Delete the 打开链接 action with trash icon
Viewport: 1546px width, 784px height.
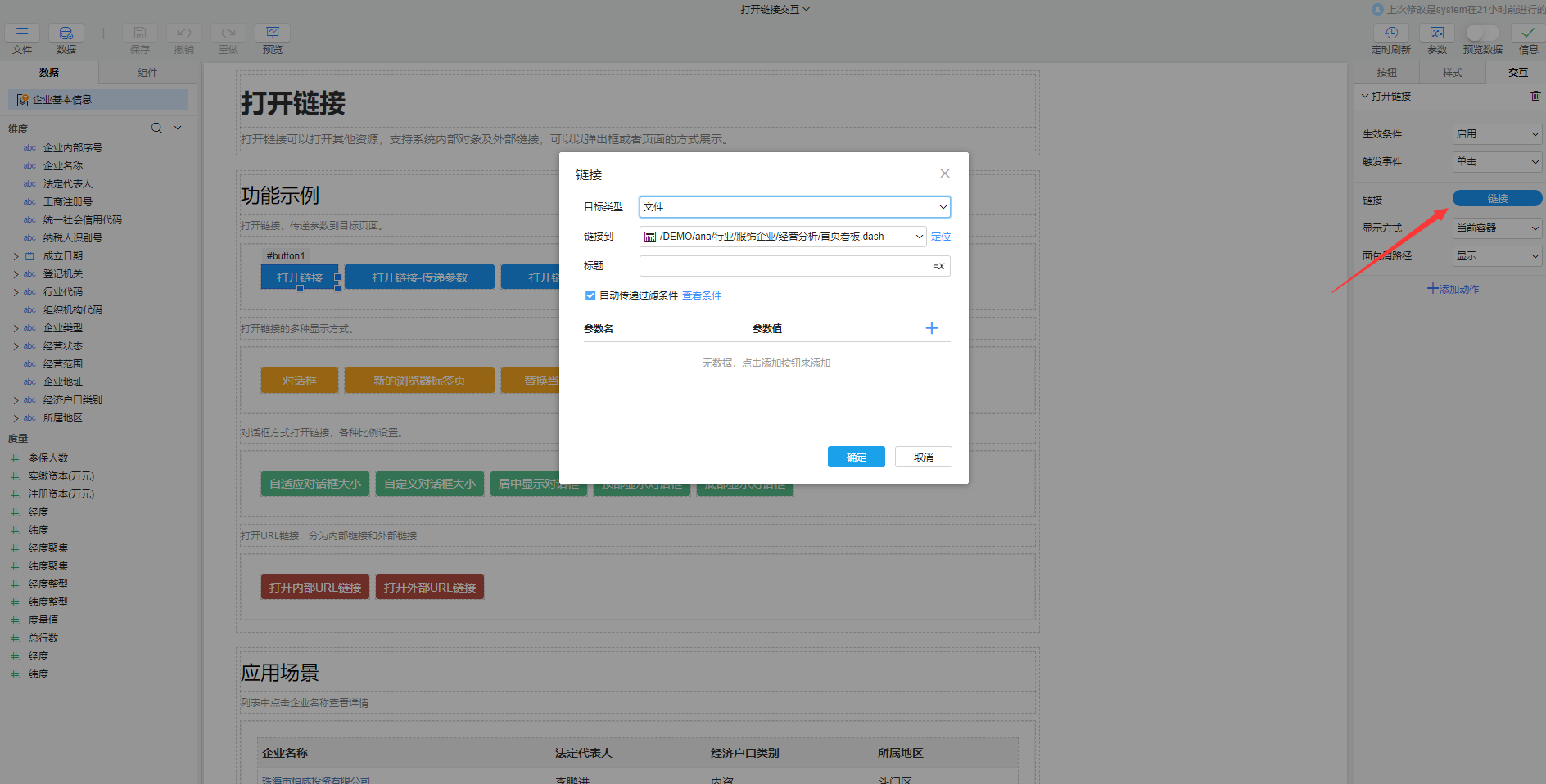[x=1535, y=96]
